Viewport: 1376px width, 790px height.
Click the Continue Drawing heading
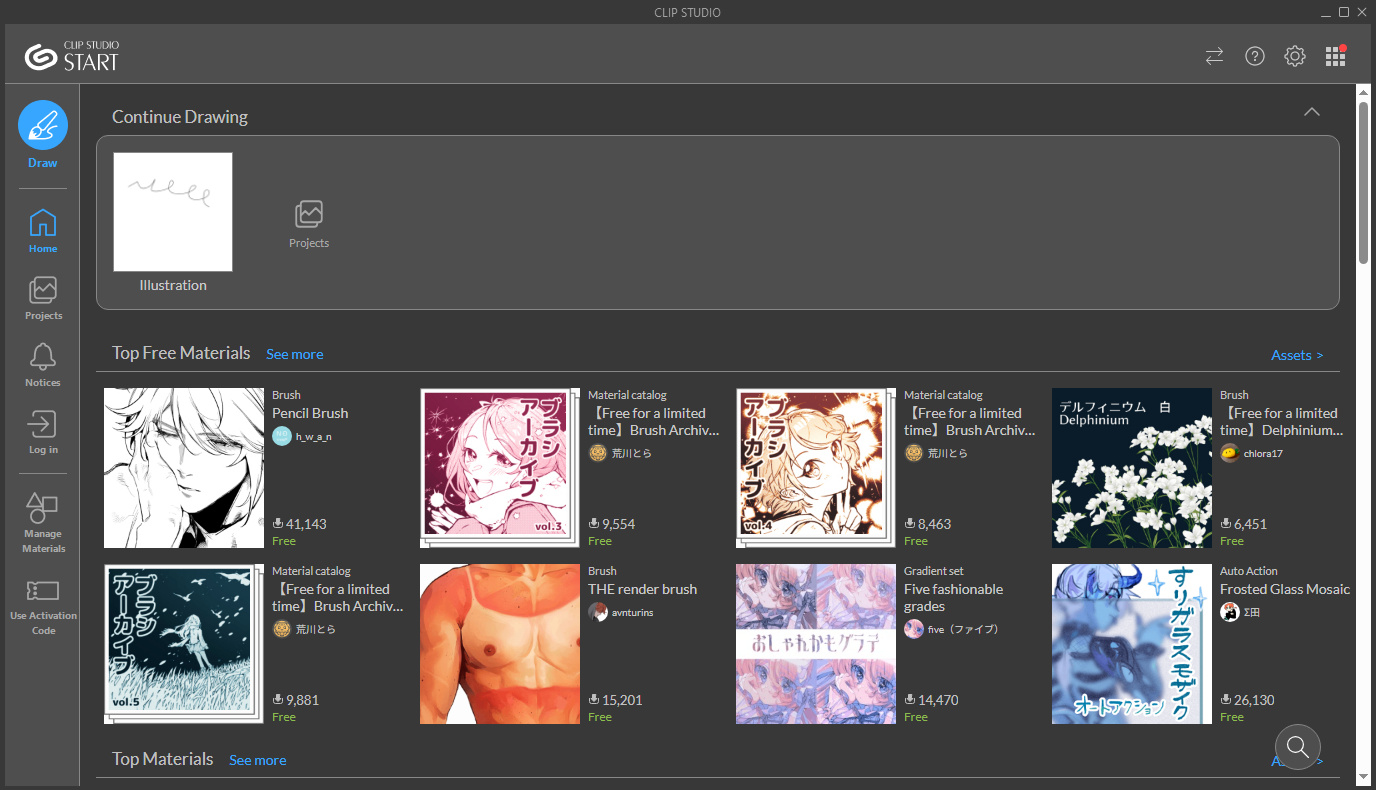(180, 117)
